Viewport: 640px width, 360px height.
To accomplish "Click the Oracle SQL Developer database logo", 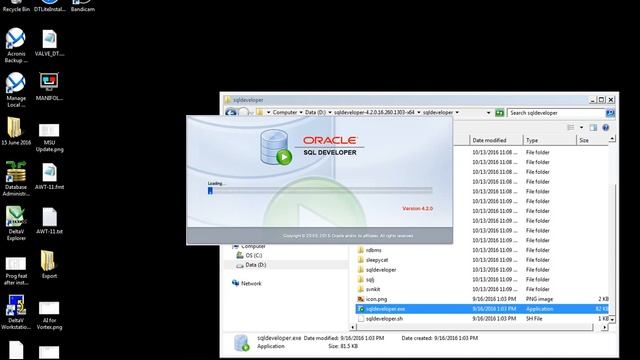I will [276, 147].
